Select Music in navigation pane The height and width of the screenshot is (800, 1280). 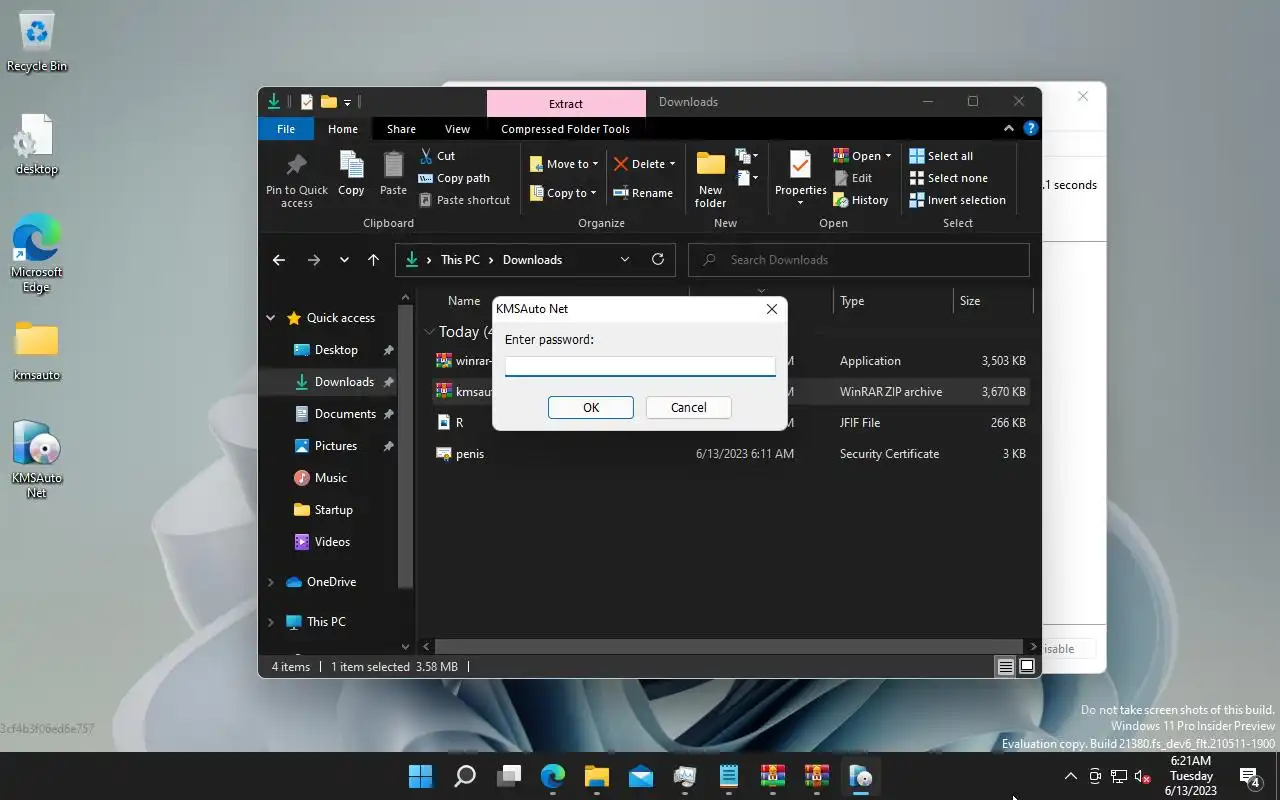[330, 478]
